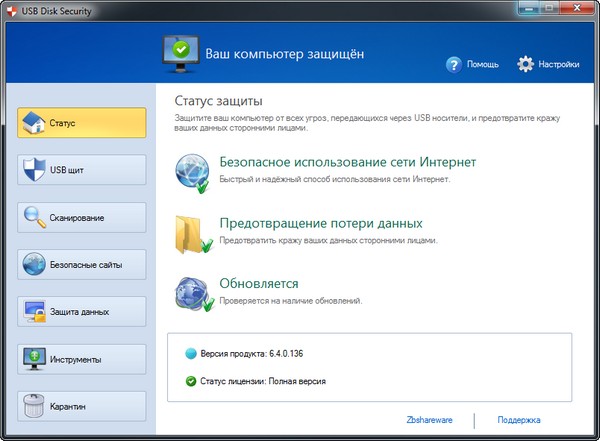Click the USB Disk Security title bar icon
Viewport: 600px width, 441px height.
pyautogui.click(x=12, y=11)
